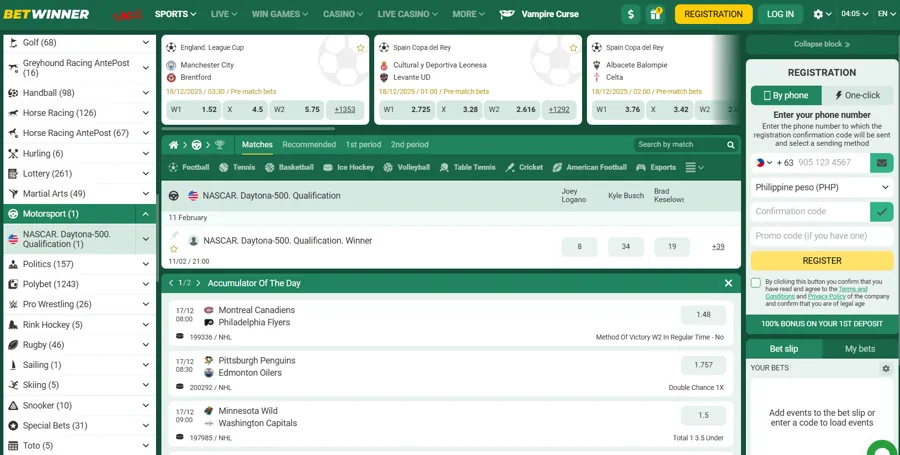Viewport: 900px width, 455px height.
Task: Click the envelope send-code icon
Action: [881, 162]
